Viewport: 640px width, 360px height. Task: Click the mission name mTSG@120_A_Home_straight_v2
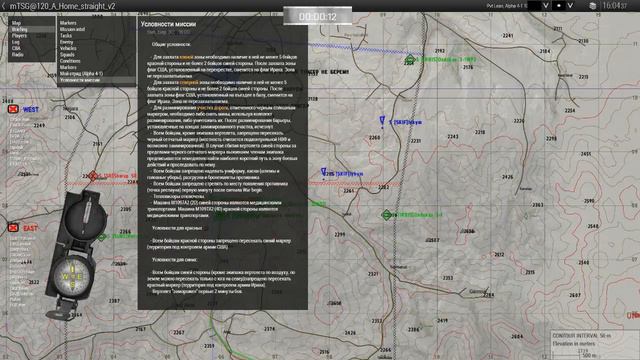point(62,6)
